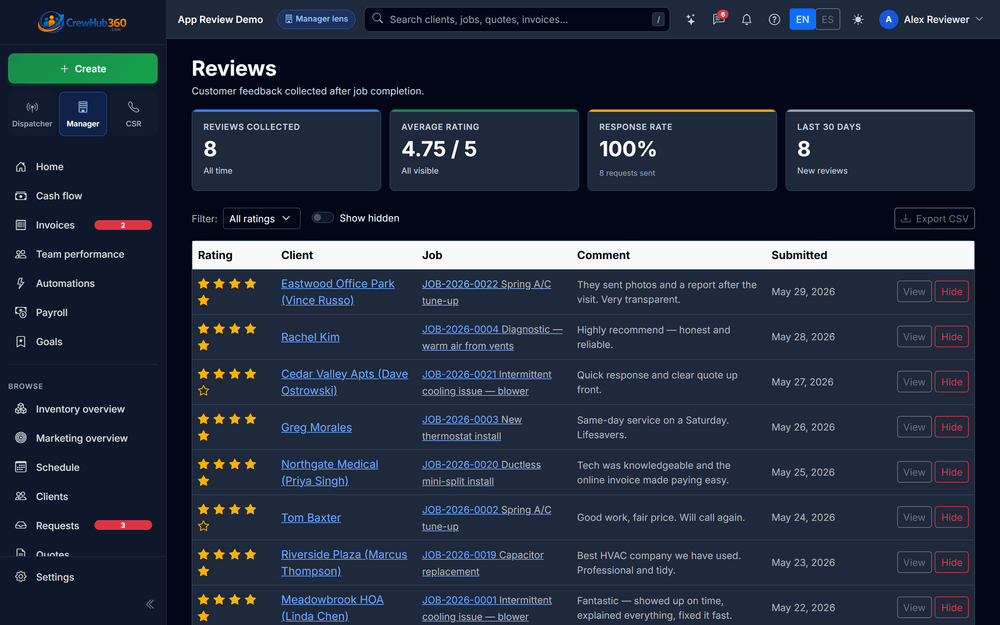The height and width of the screenshot is (625, 1000).
Task: Click the Requests inbox icon
Action: pos(21,526)
